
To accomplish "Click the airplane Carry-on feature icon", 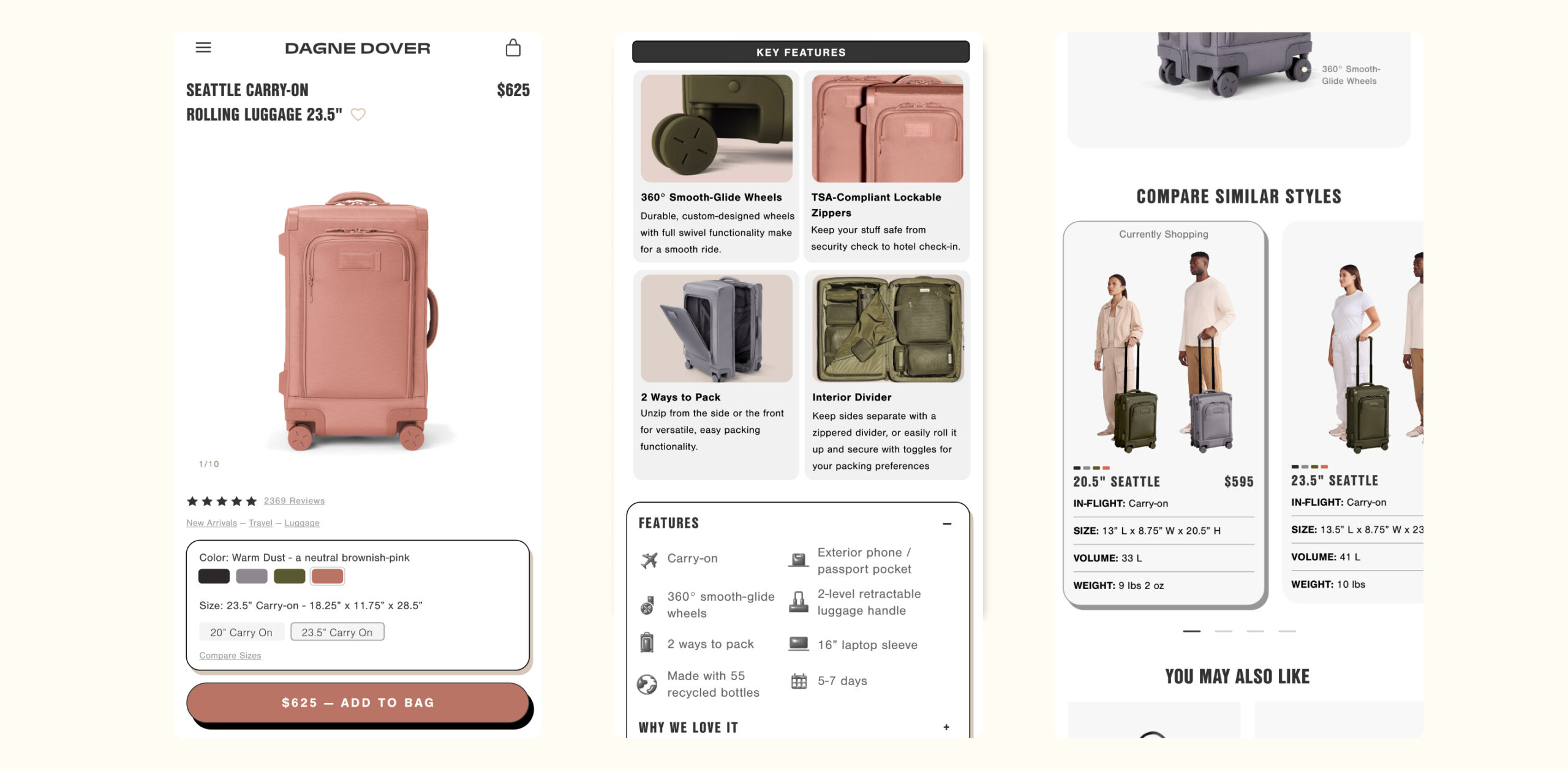I will 649,559.
